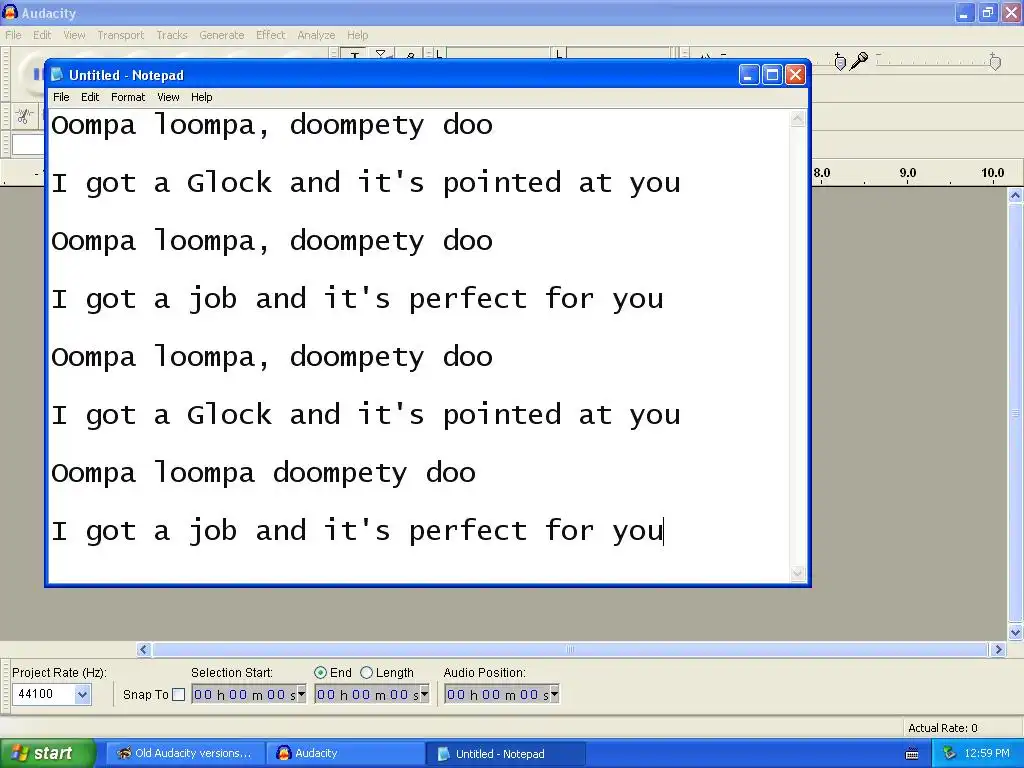Open the Selection Start time format dropdown
1024x768 pixels.
[x=302, y=694]
